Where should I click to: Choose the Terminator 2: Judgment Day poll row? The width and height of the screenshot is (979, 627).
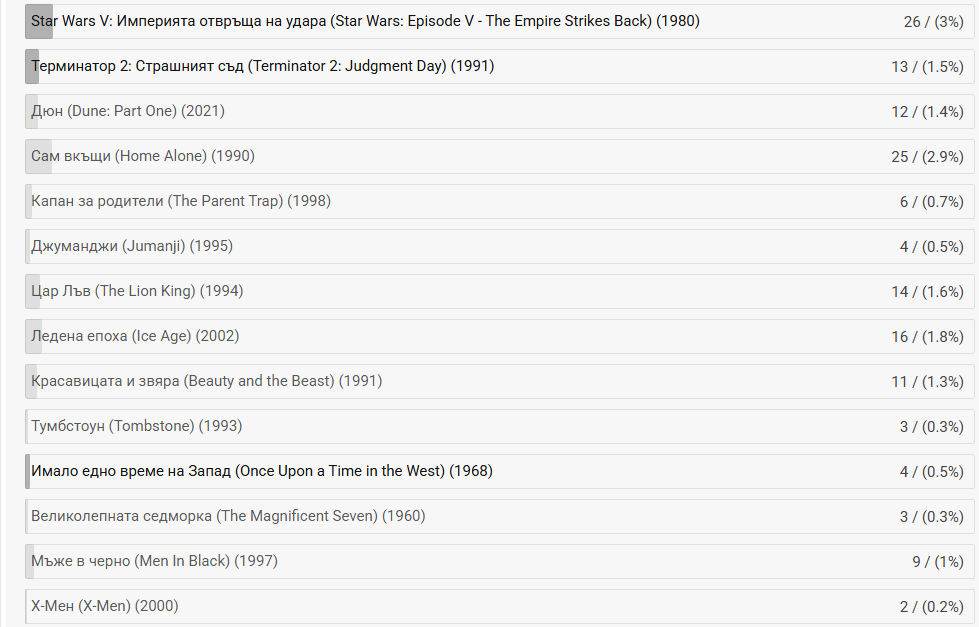point(499,66)
